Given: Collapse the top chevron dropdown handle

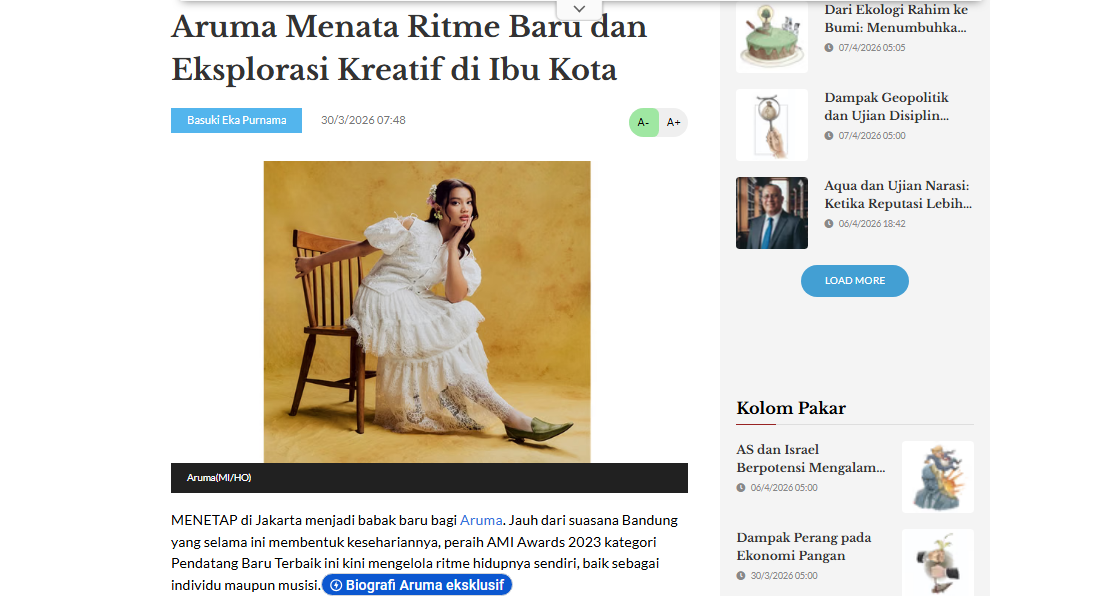Looking at the screenshot, I should pos(579,9).
